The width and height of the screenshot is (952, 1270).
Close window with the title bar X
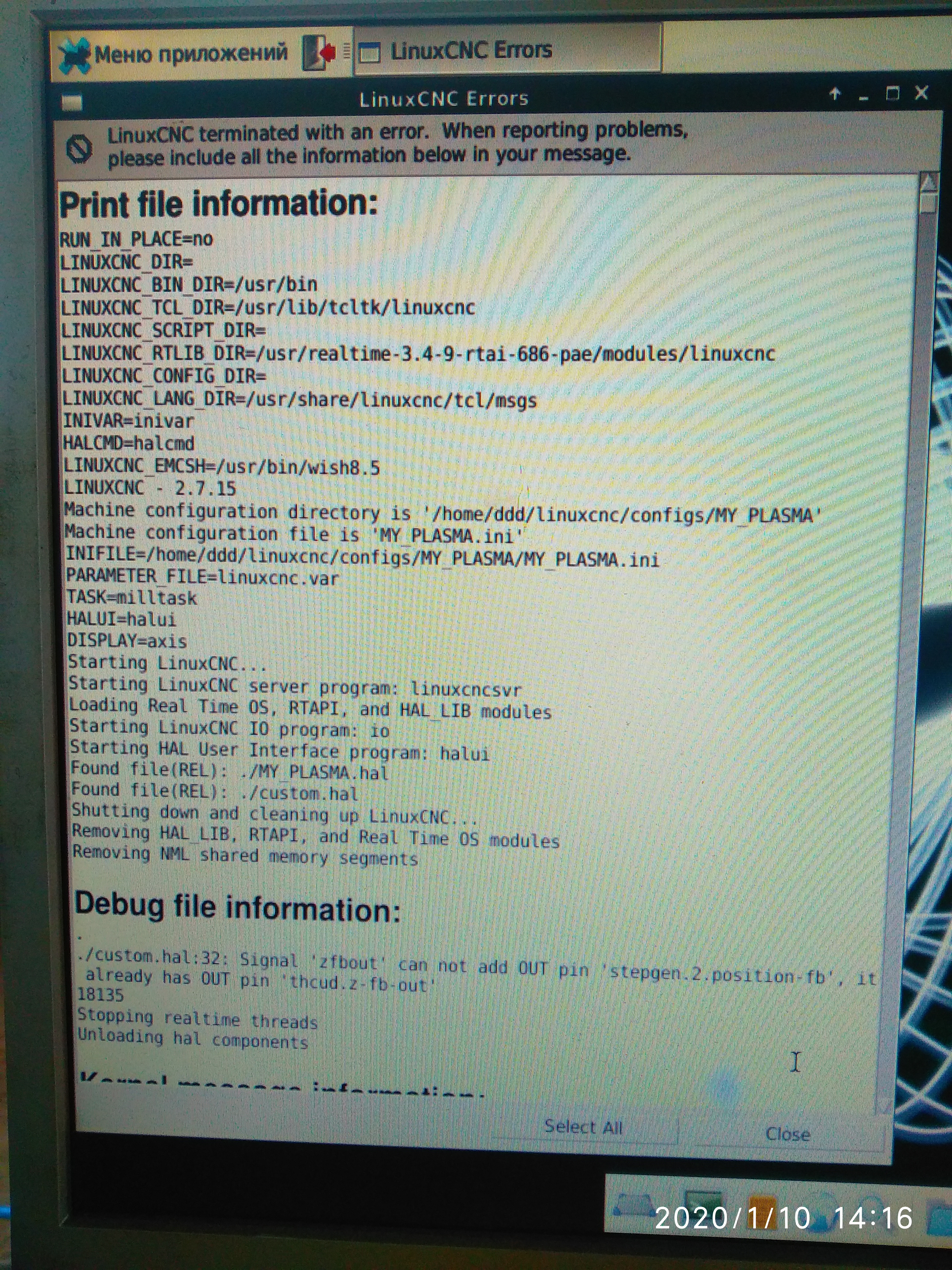coord(922,92)
